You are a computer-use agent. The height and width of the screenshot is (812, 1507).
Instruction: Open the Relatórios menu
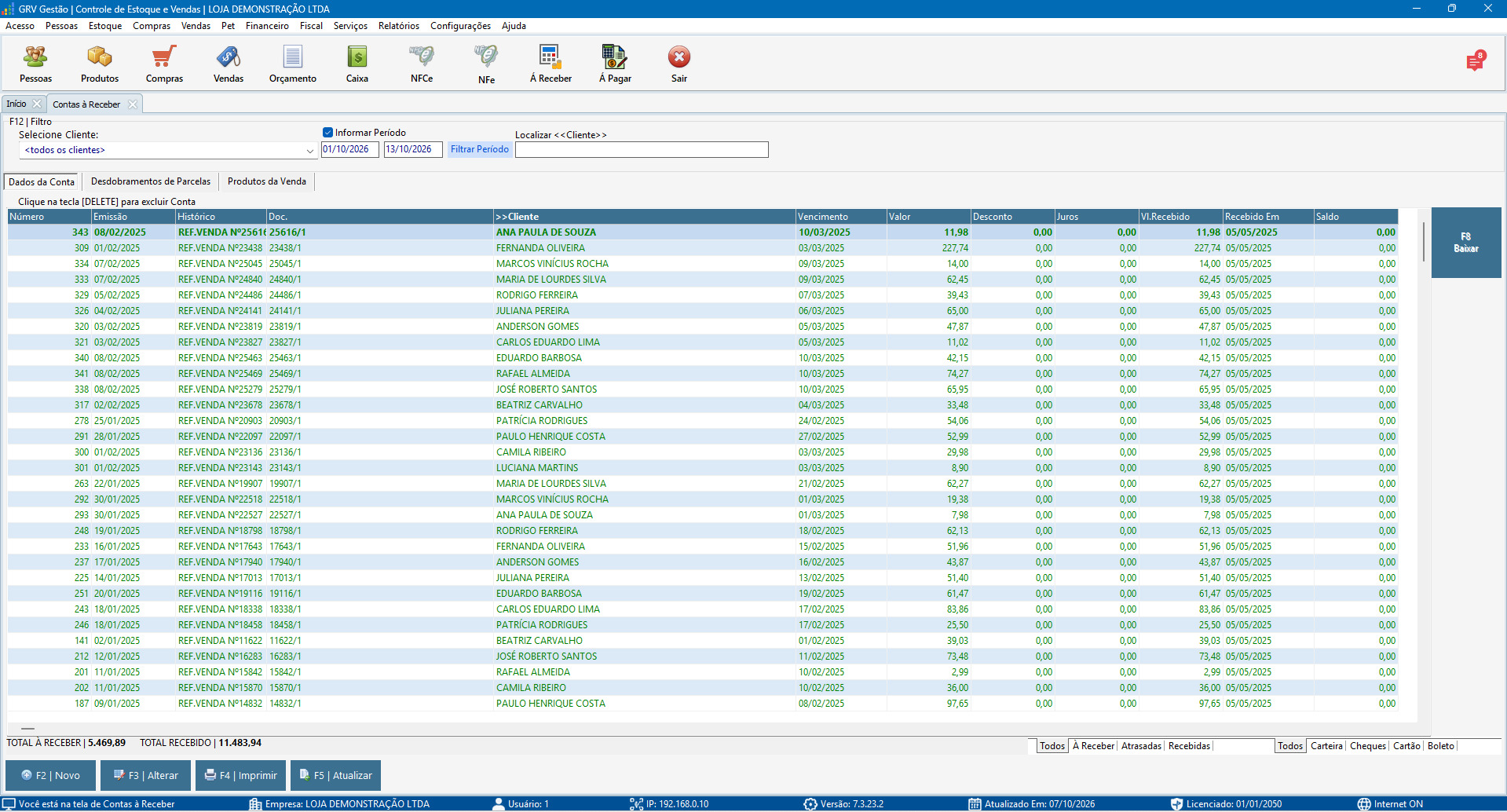point(399,26)
